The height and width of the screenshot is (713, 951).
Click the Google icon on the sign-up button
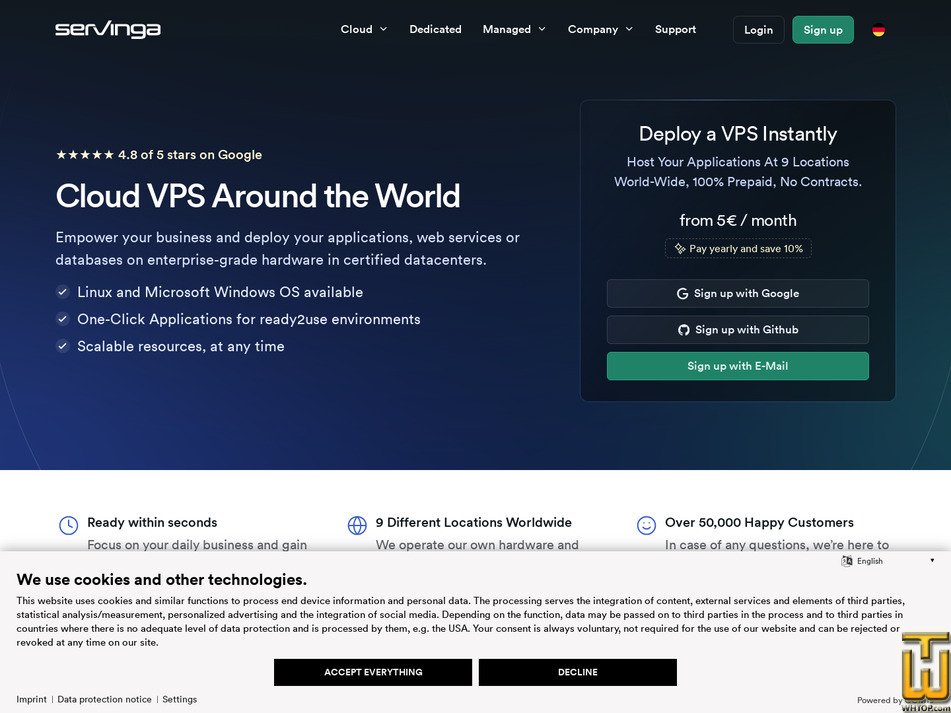684,293
